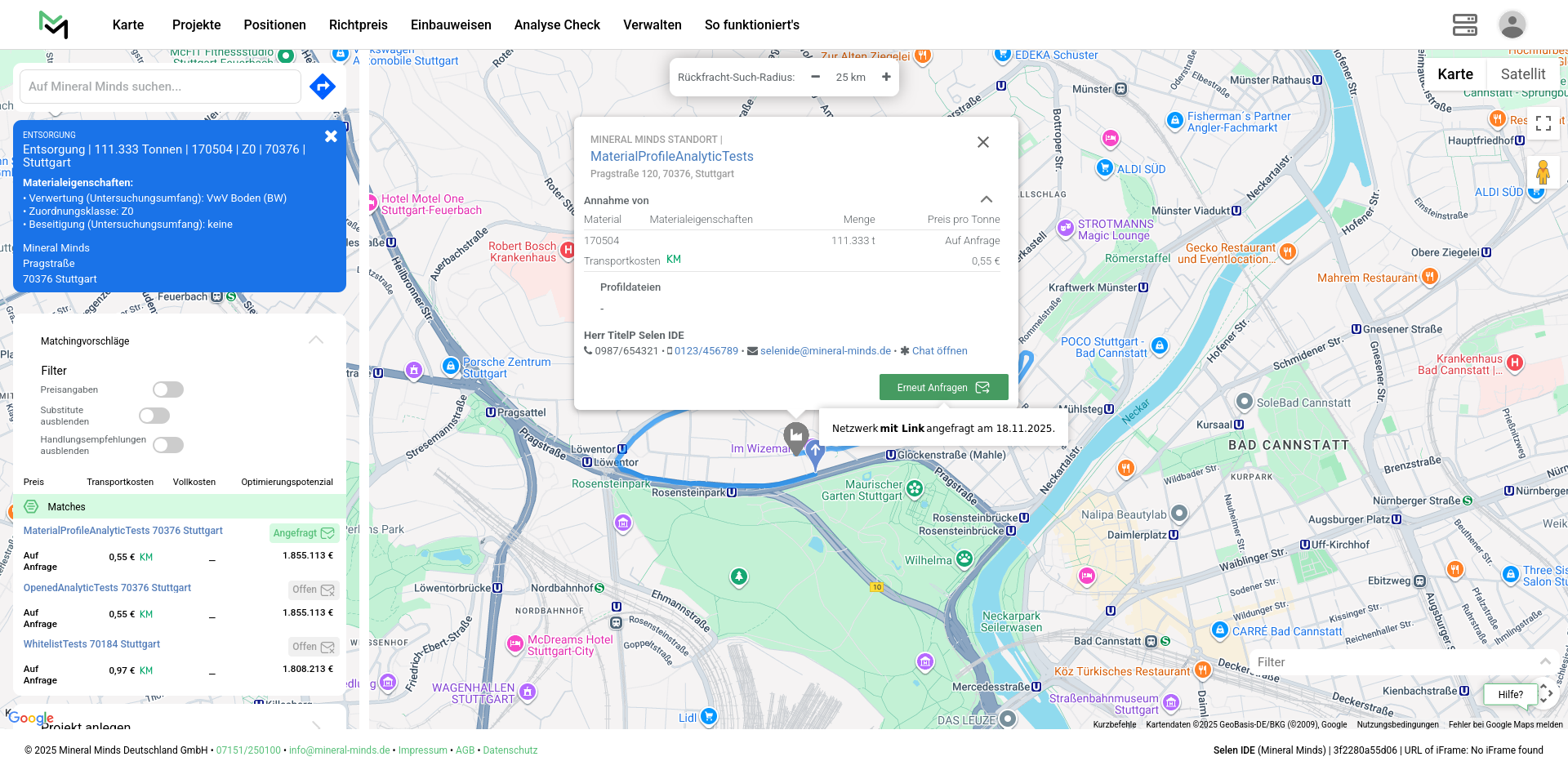
Task: Enter fullscreen map view
Action: click(1543, 123)
